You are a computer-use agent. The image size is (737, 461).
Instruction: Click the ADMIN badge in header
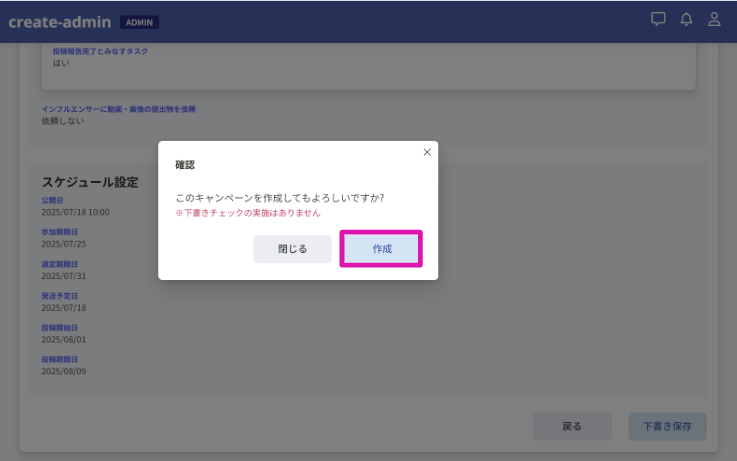[x=139, y=22]
